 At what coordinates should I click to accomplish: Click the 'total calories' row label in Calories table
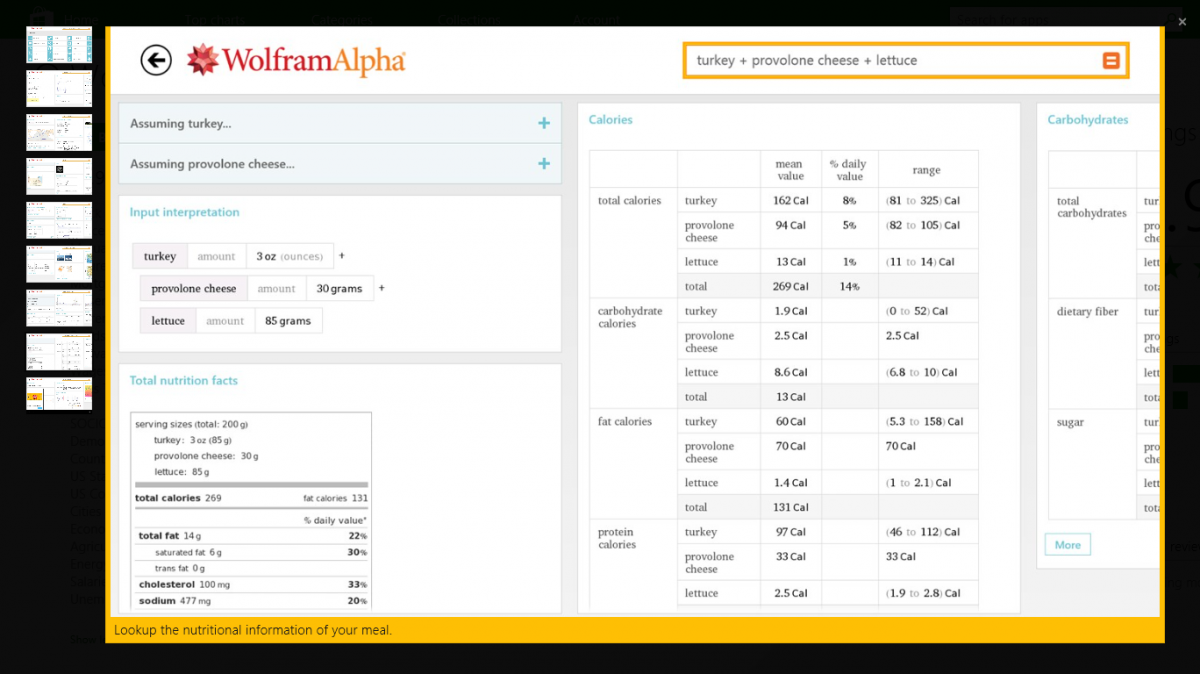pos(630,201)
